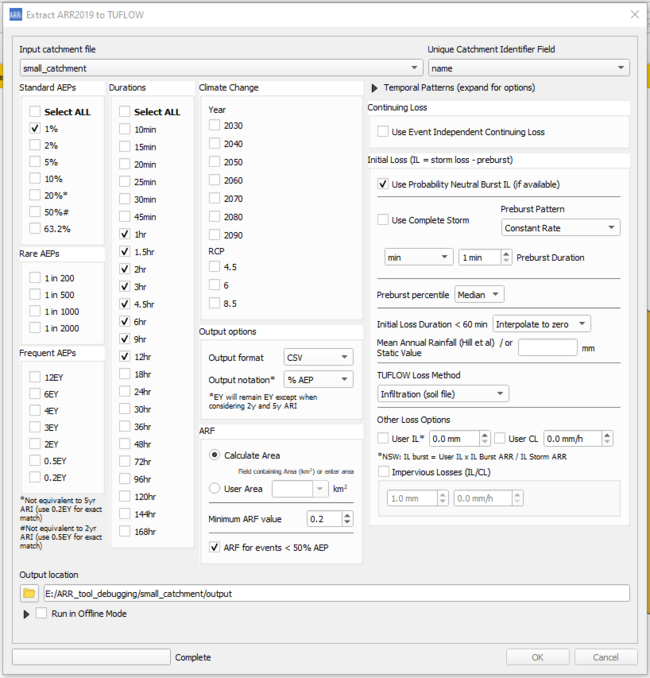Click the Cancel button

pos(605,657)
